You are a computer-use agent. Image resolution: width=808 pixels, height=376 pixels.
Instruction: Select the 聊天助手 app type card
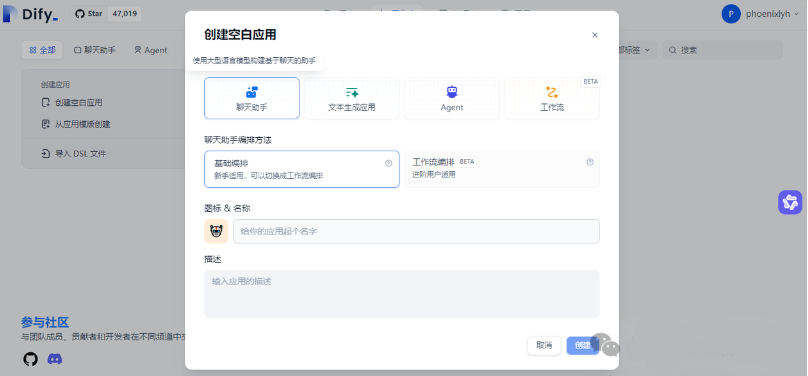click(251, 98)
